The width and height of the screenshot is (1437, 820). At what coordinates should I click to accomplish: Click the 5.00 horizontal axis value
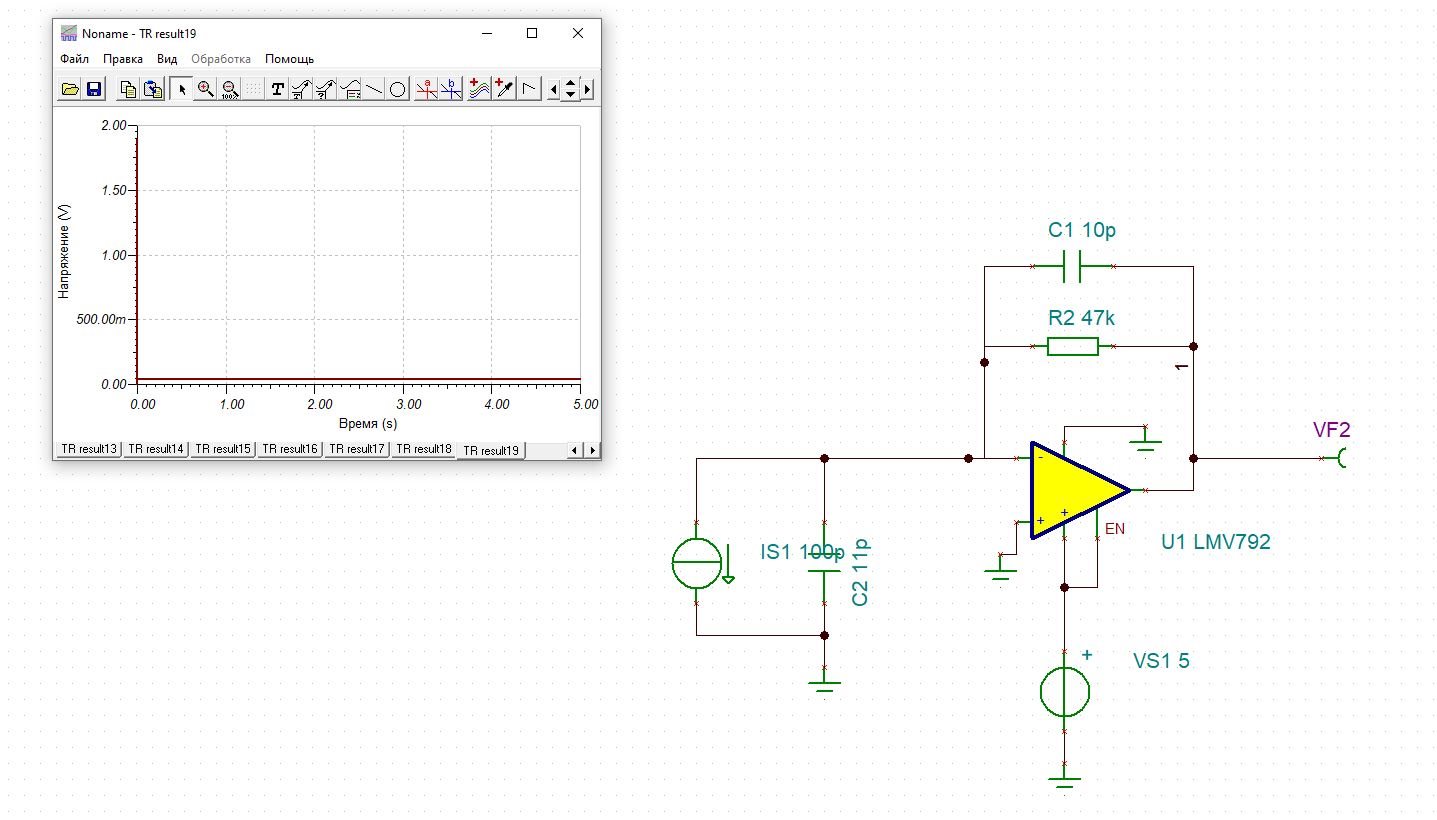pos(584,404)
